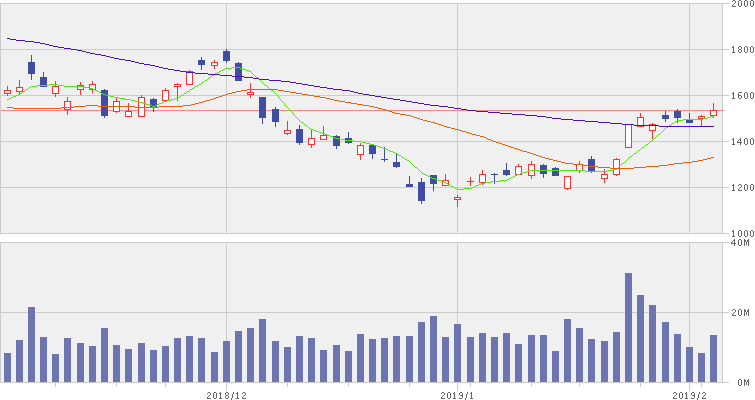Click the 1200 price axis label
Viewport: 755px width, 400px height.
coord(741,189)
